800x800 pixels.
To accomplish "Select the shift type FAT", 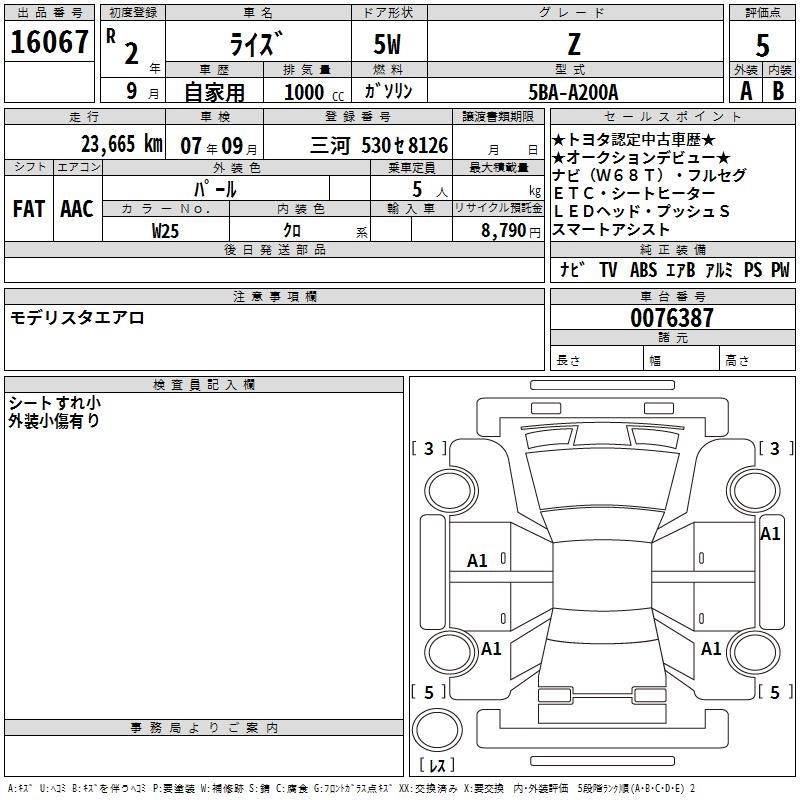I will click(29, 209).
